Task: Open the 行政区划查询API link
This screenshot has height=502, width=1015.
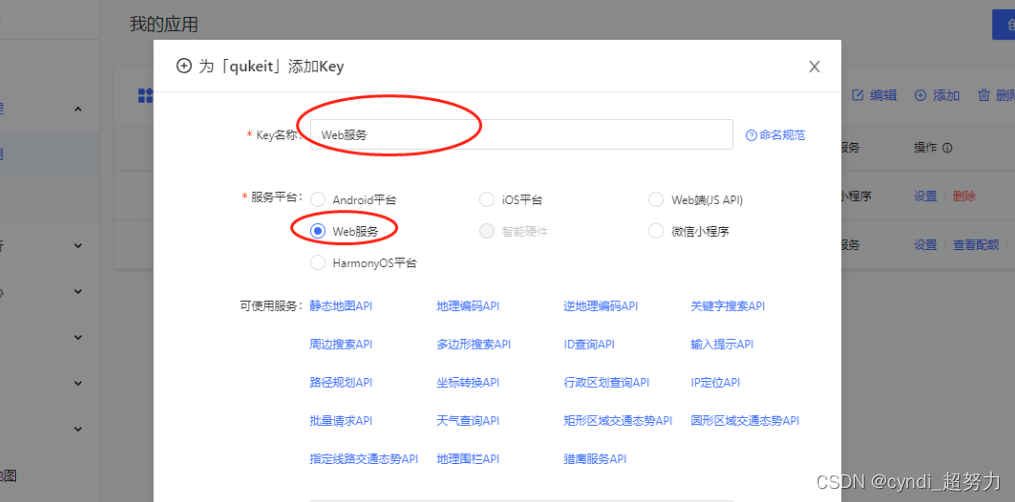Action: pos(607,382)
